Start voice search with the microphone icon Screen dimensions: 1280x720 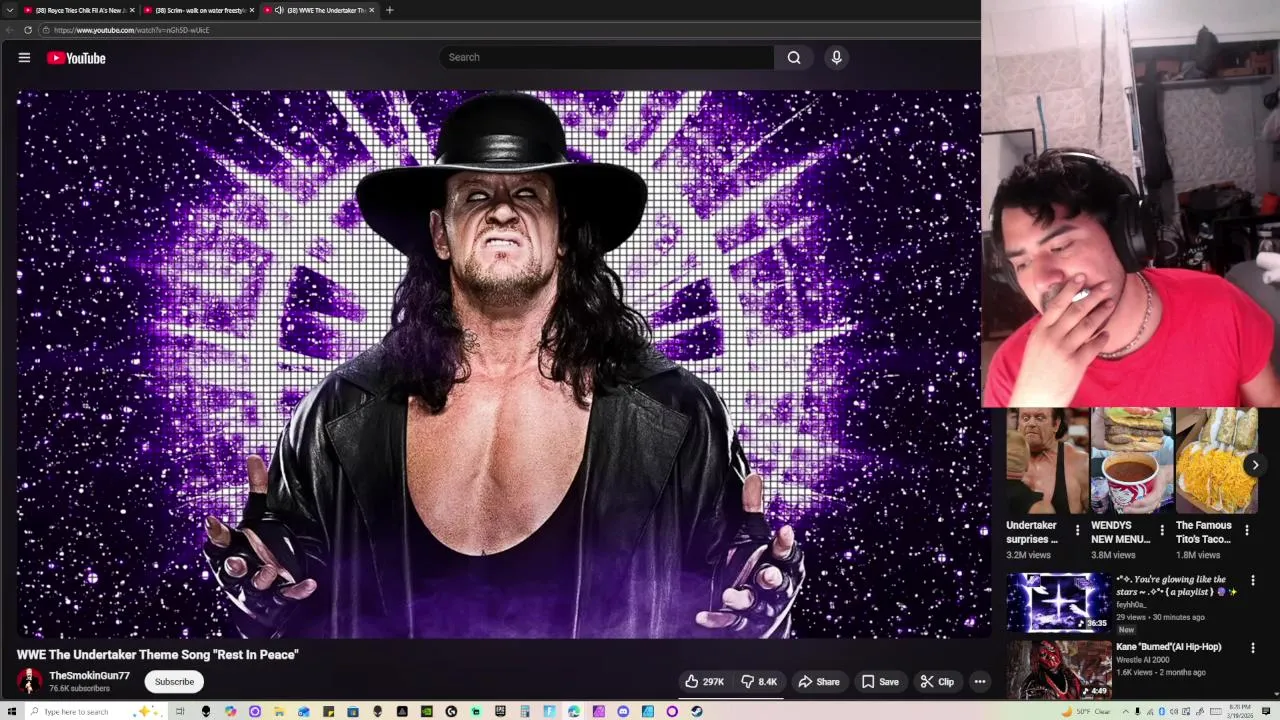pos(837,57)
